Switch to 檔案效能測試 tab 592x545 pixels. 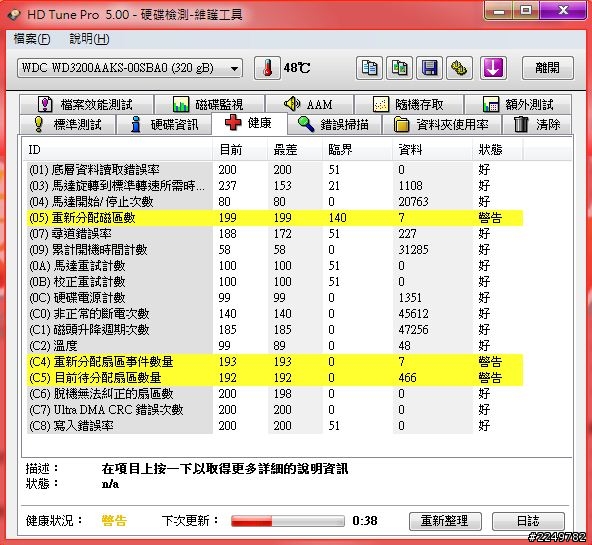coord(86,104)
